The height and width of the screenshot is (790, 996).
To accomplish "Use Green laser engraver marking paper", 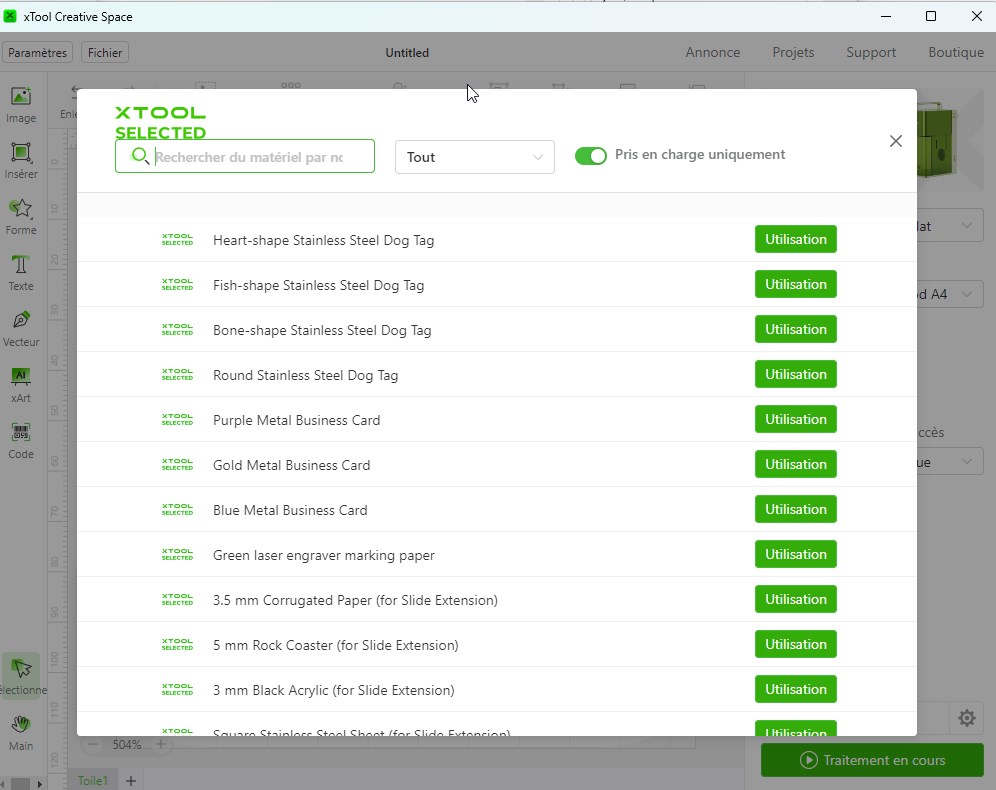I will tap(795, 554).
